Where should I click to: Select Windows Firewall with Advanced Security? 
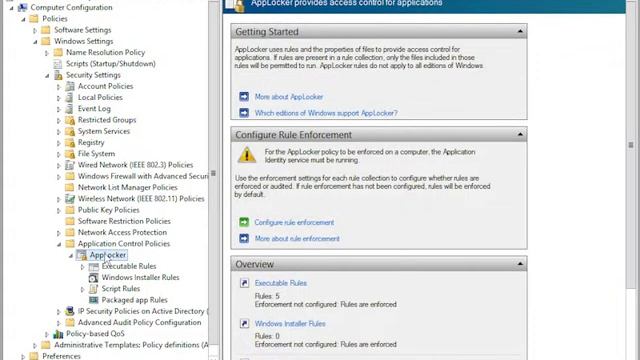(143, 176)
